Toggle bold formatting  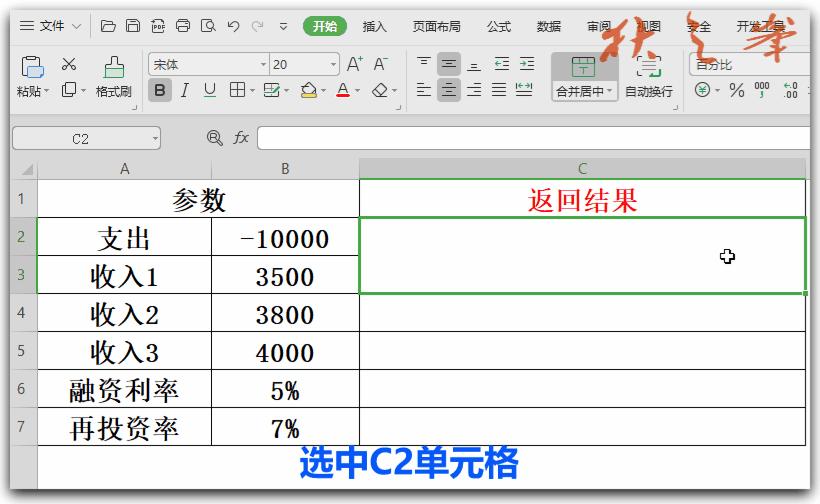point(160,90)
